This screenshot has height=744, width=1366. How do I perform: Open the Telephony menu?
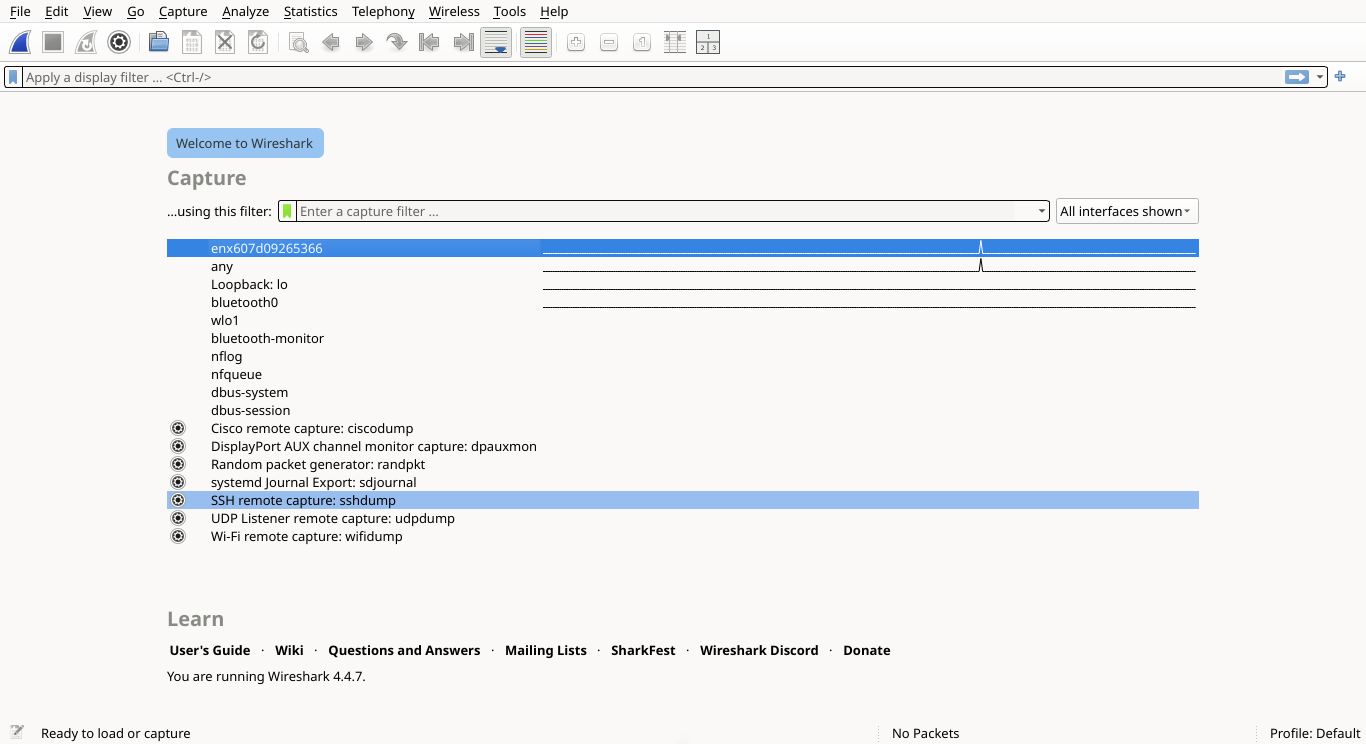(x=383, y=11)
